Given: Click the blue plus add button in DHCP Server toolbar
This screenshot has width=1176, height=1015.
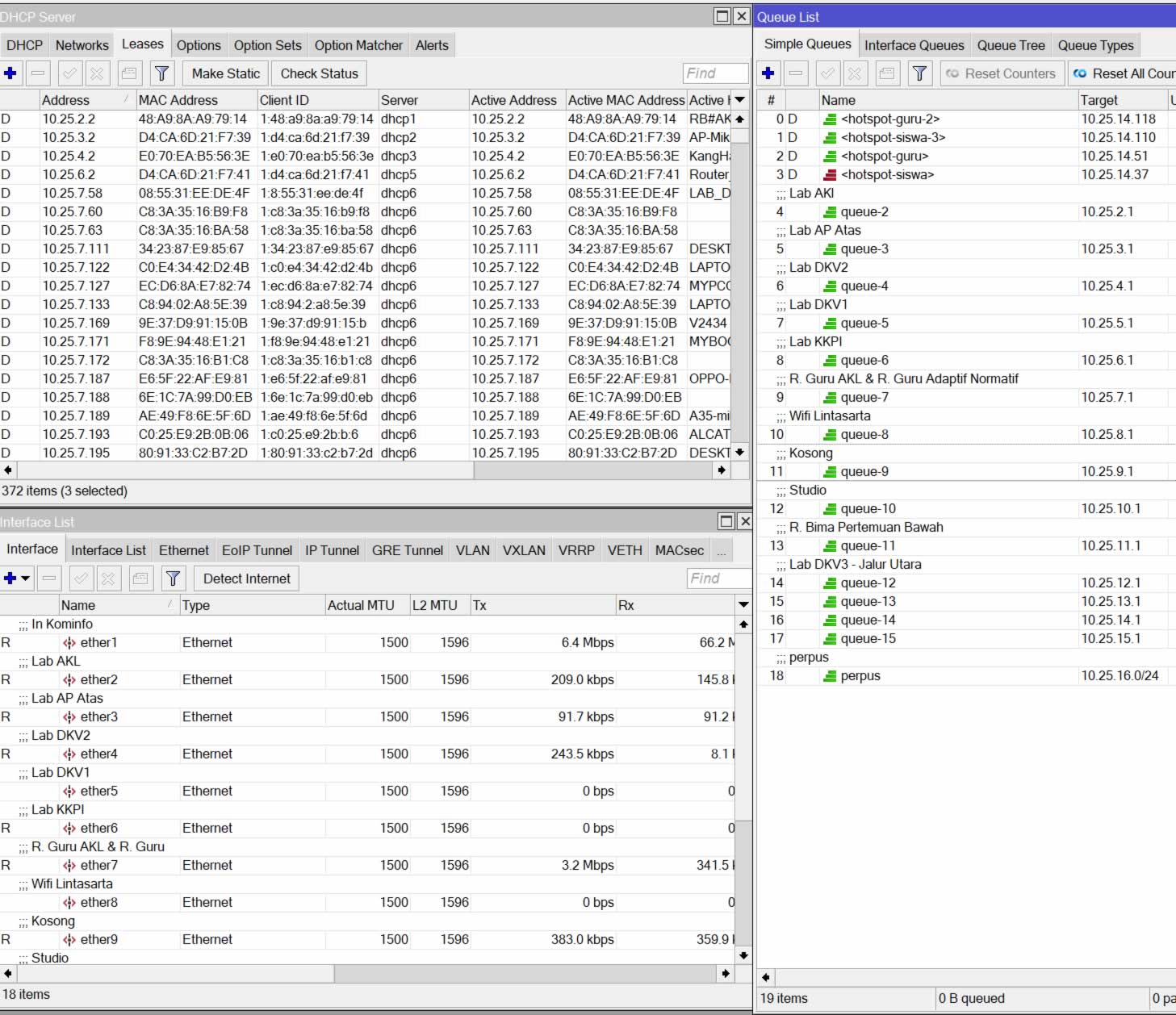Looking at the screenshot, I should [10, 73].
